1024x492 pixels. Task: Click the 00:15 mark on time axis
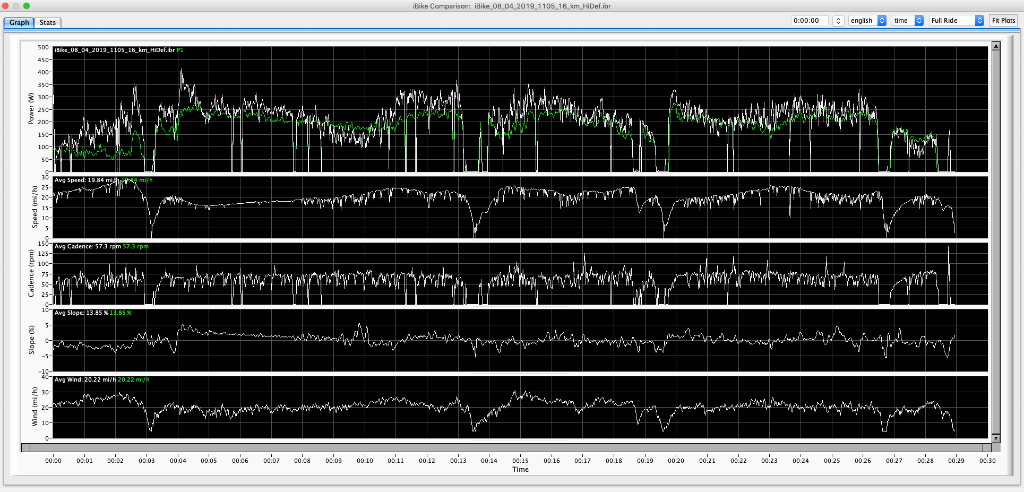click(520, 460)
